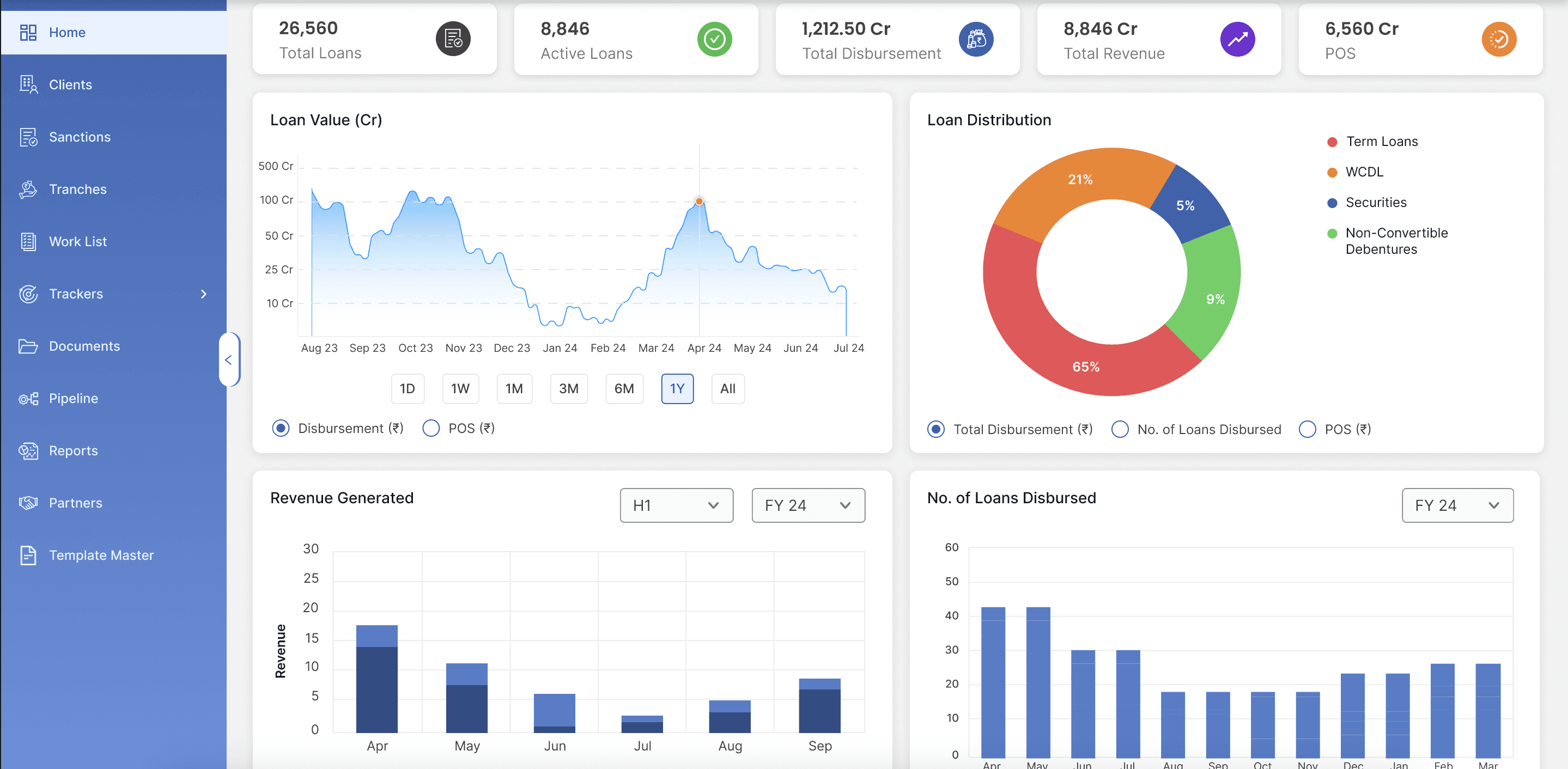Select POS (₹) radio under Loan Value
Image resolution: width=1568 pixels, height=769 pixels.
[431, 428]
